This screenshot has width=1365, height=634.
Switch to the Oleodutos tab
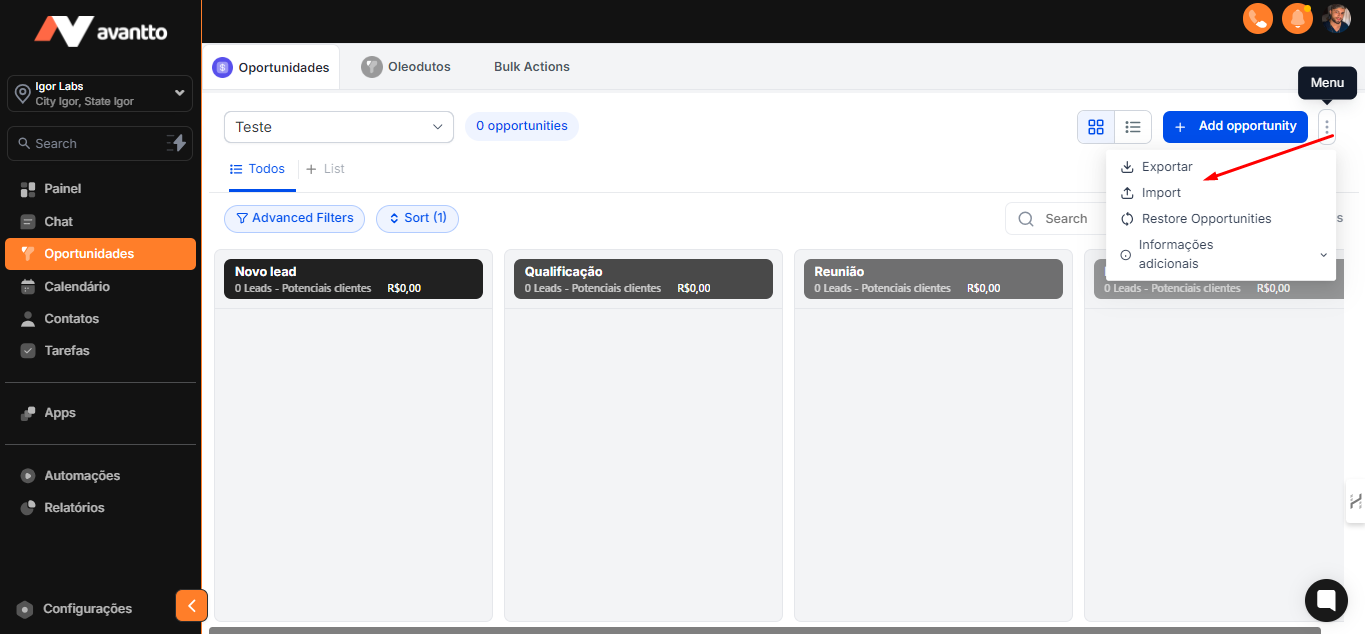tap(406, 67)
